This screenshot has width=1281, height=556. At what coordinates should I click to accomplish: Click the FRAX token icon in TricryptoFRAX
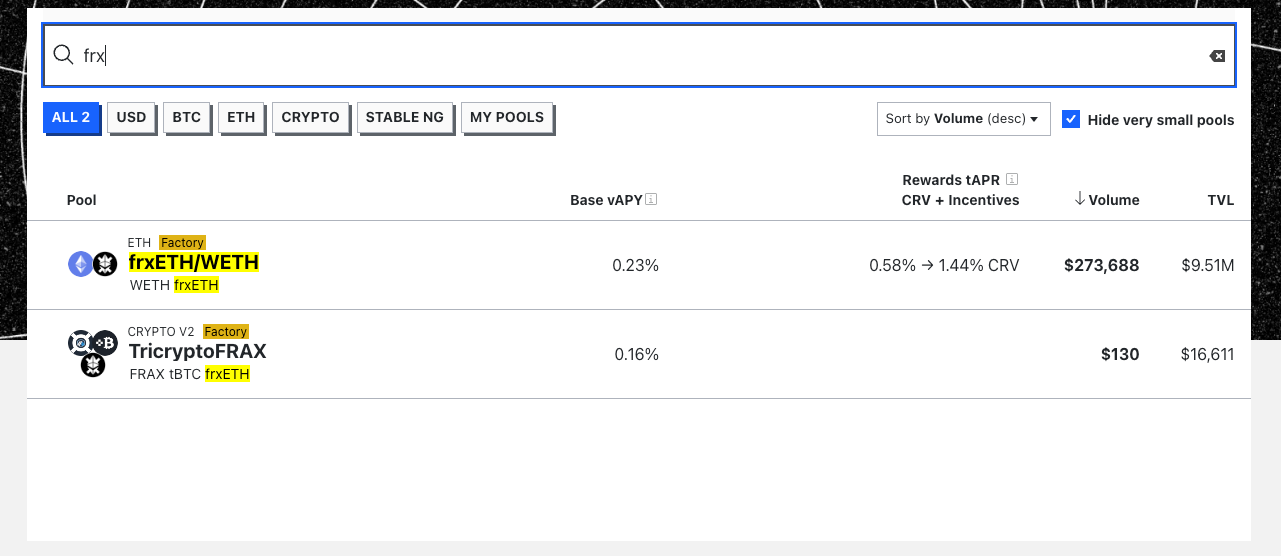point(80,343)
